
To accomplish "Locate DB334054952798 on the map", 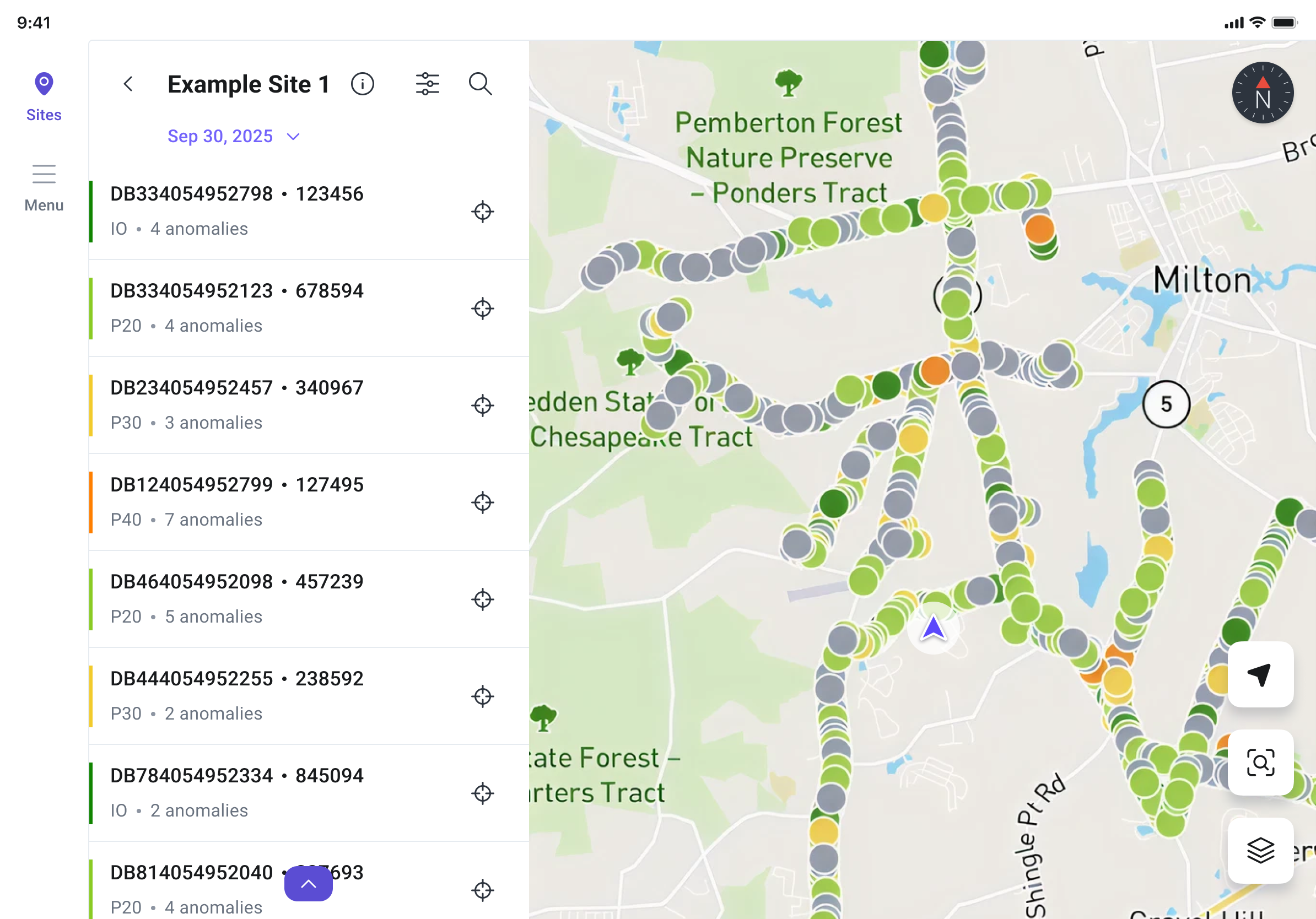I will (x=483, y=212).
